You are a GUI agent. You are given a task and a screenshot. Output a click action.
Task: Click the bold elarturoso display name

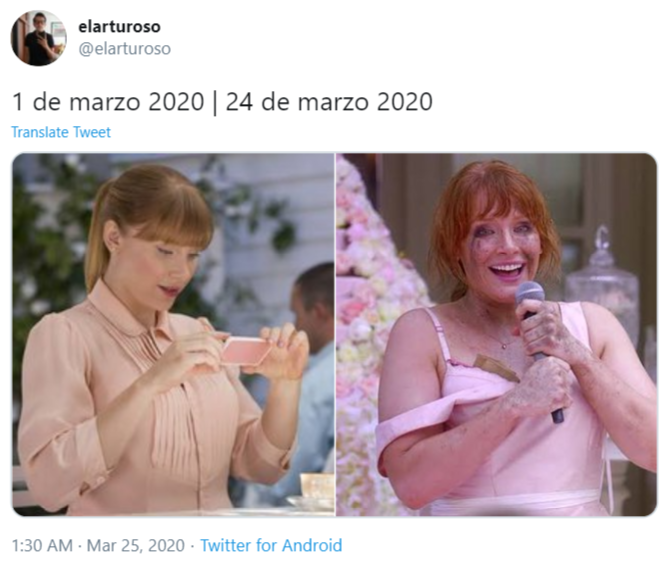(x=120, y=27)
